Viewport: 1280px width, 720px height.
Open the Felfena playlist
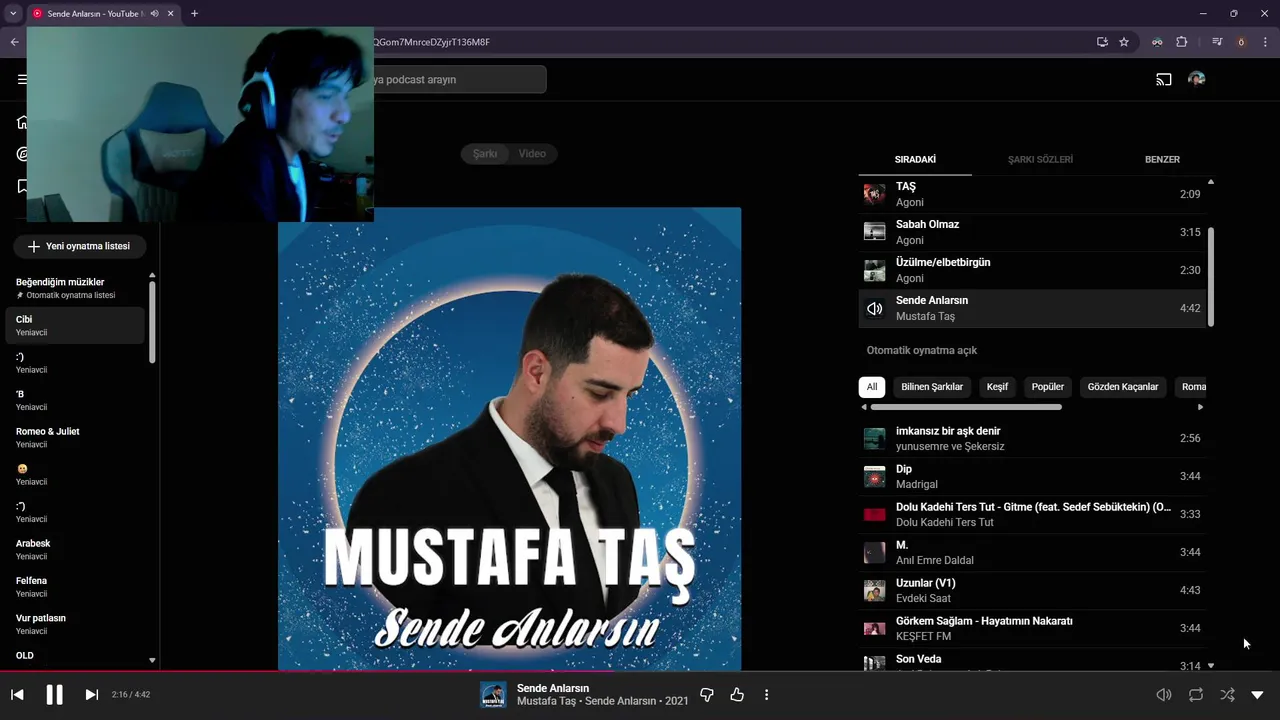(75, 586)
